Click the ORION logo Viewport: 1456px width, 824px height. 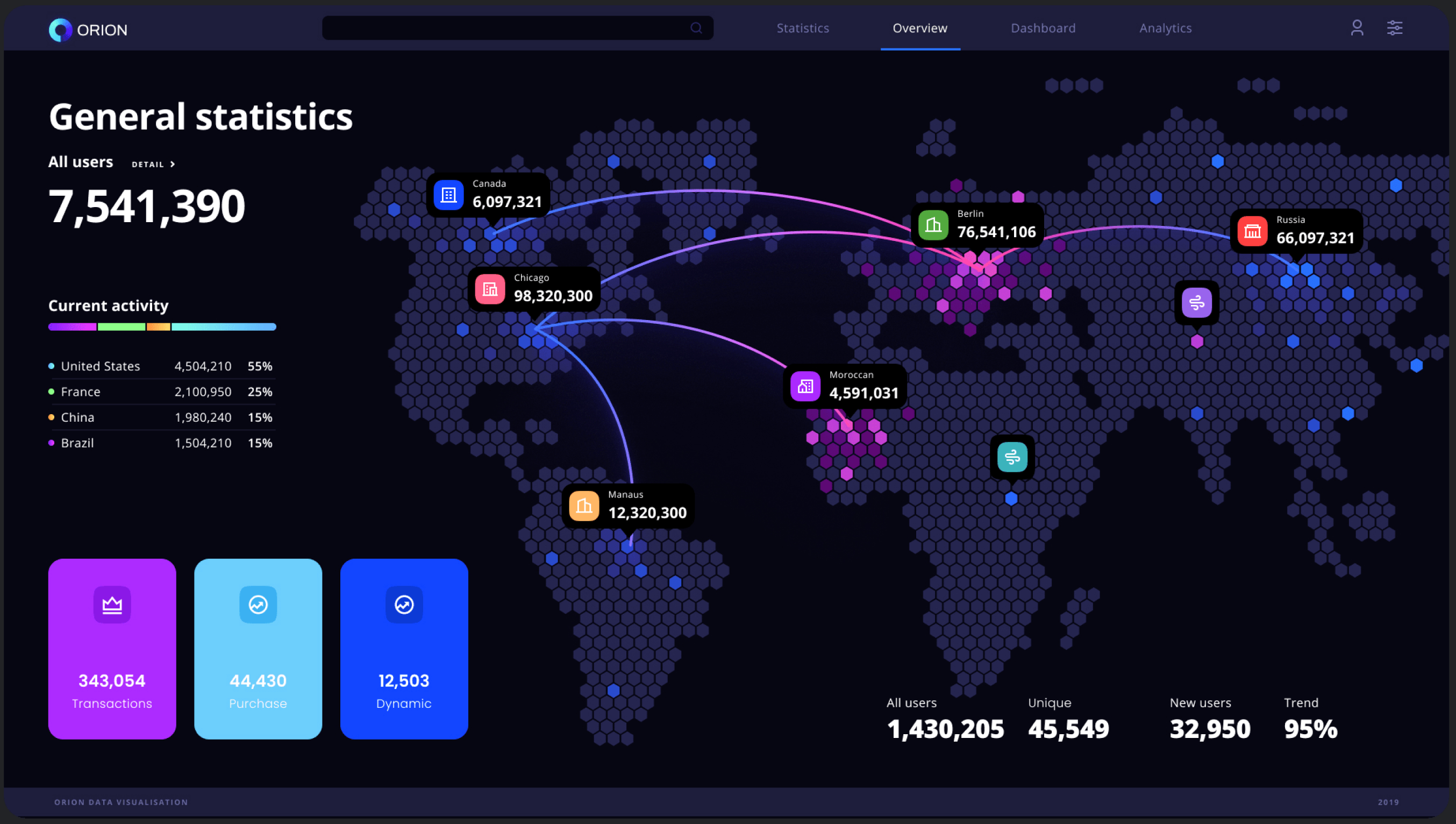88,30
